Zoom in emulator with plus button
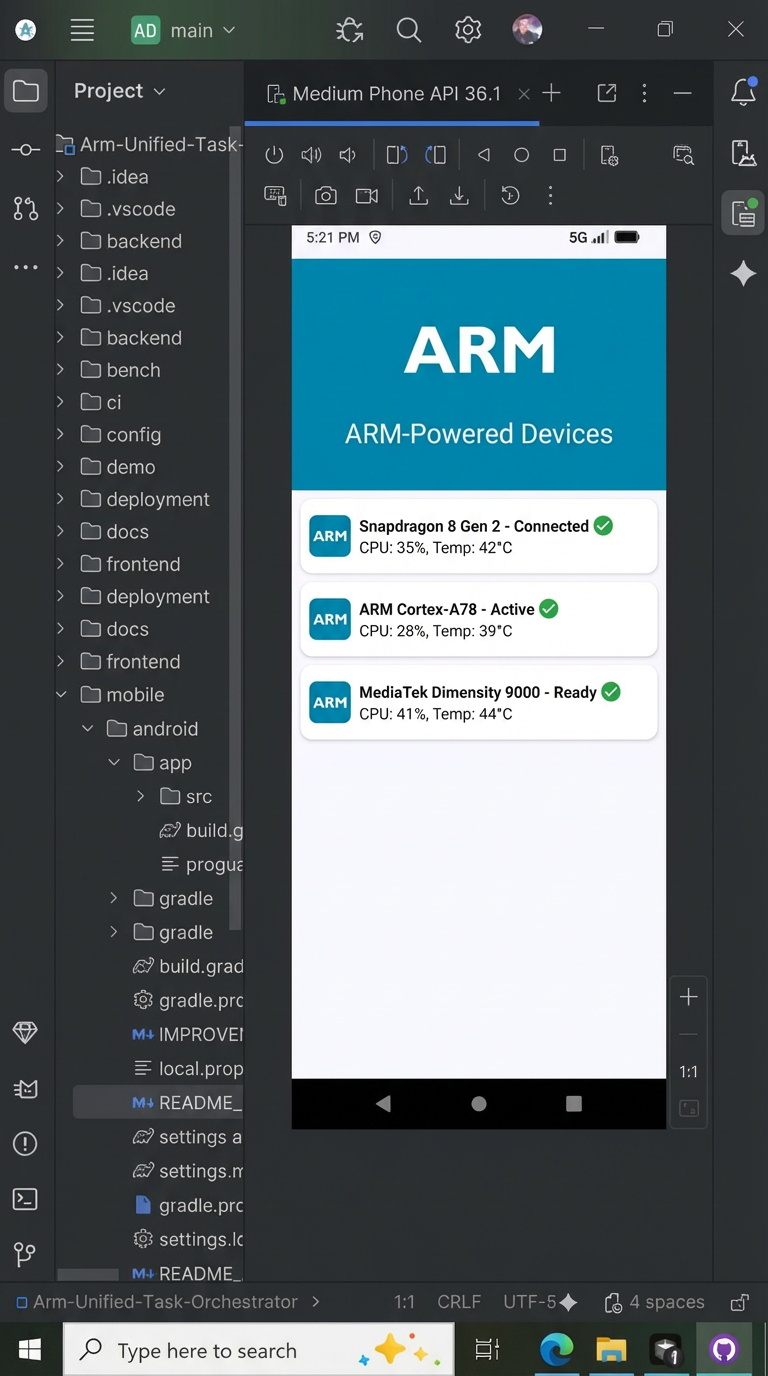This screenshot has height=1376, width=768. pyautogui.click(x=688, y=997)
